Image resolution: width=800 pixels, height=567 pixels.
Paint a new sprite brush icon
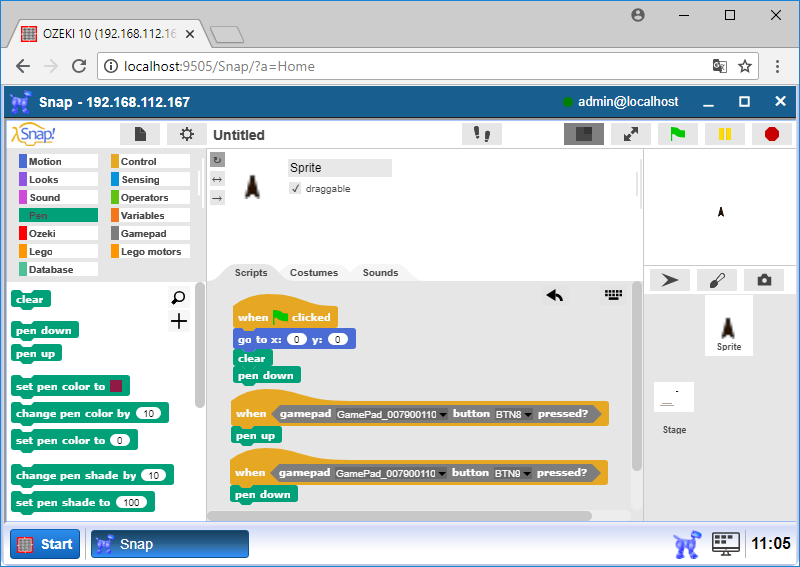tap(717, 280)
